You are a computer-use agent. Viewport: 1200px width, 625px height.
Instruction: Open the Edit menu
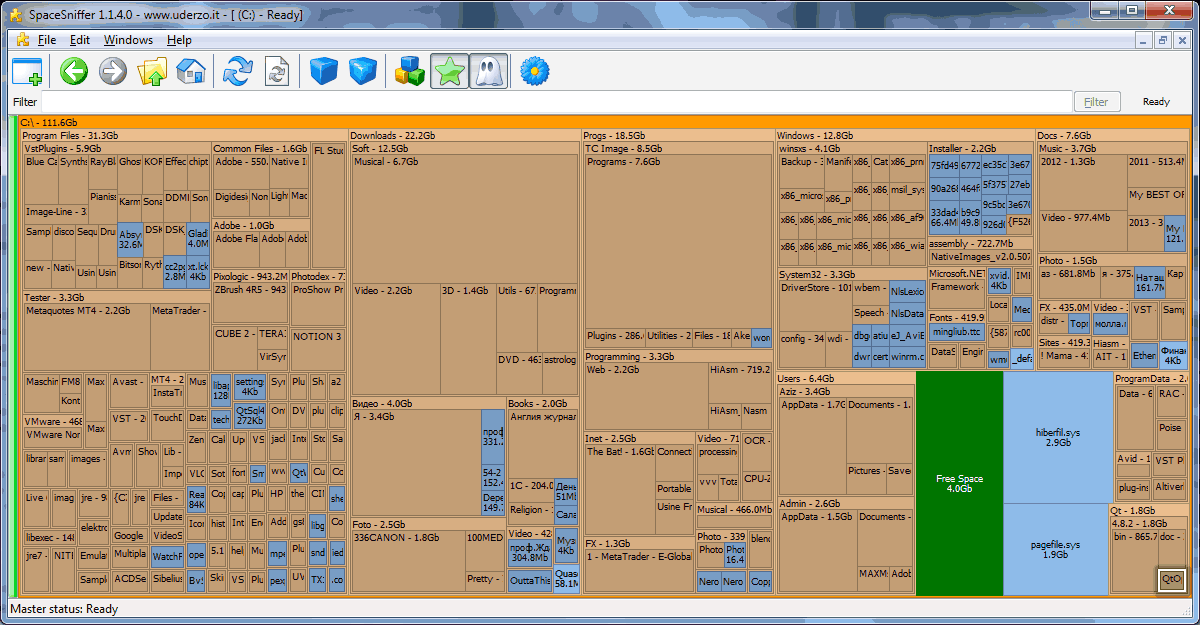[x=79, y=40]
